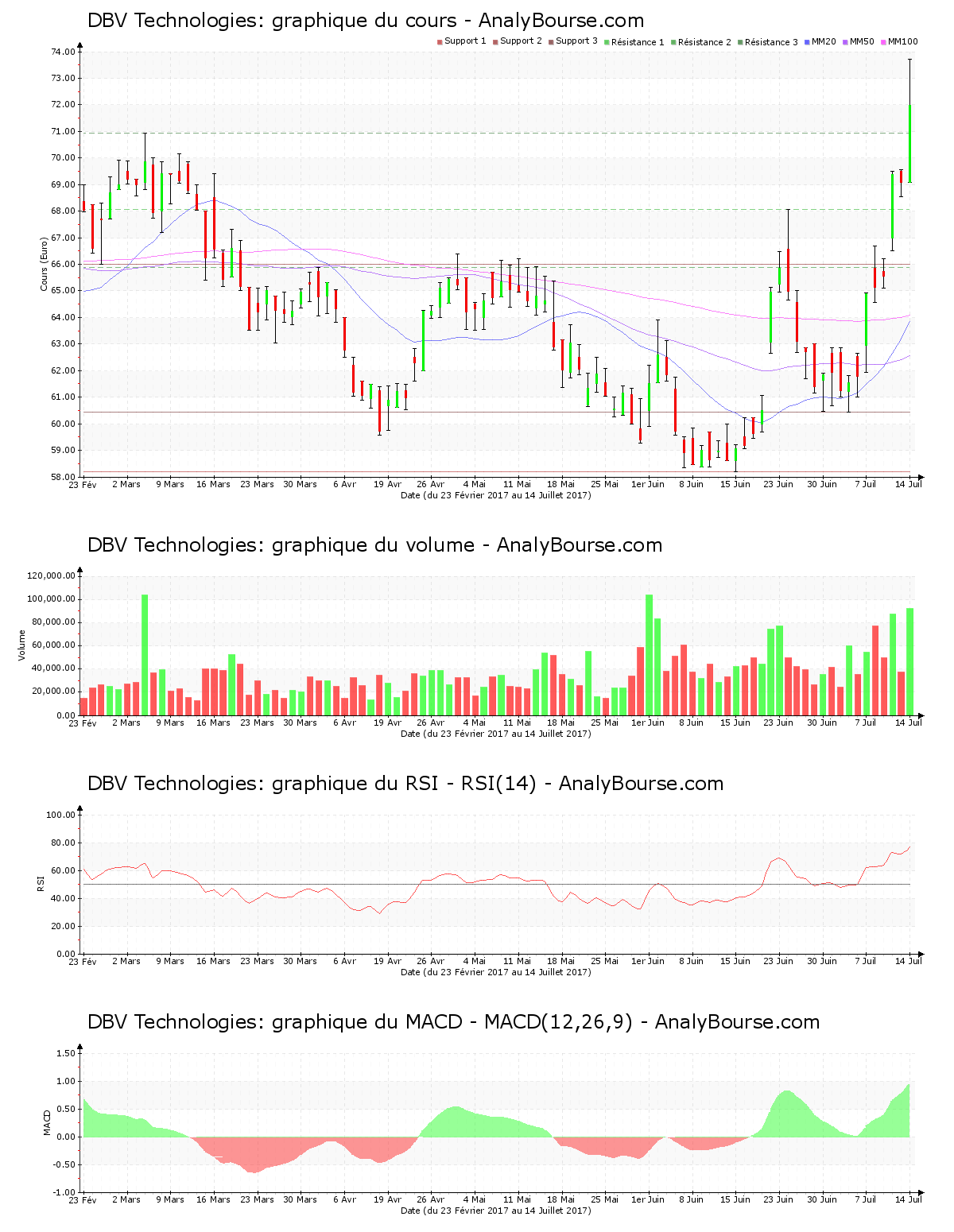Select the Résistance 2 legend label
This screenshot has height=1232, width=954.
[x=704, y=42]
